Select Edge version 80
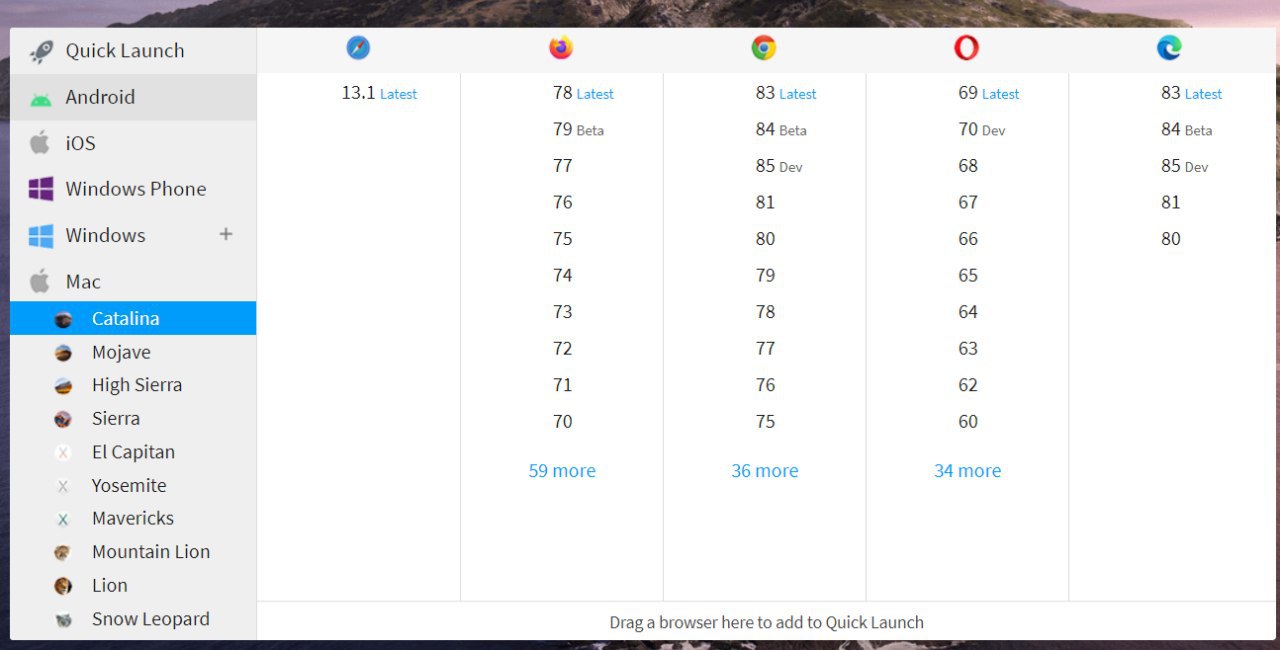Image resolution: width=1280 pixels, height=650 pixels. [x=1170, y=239]
